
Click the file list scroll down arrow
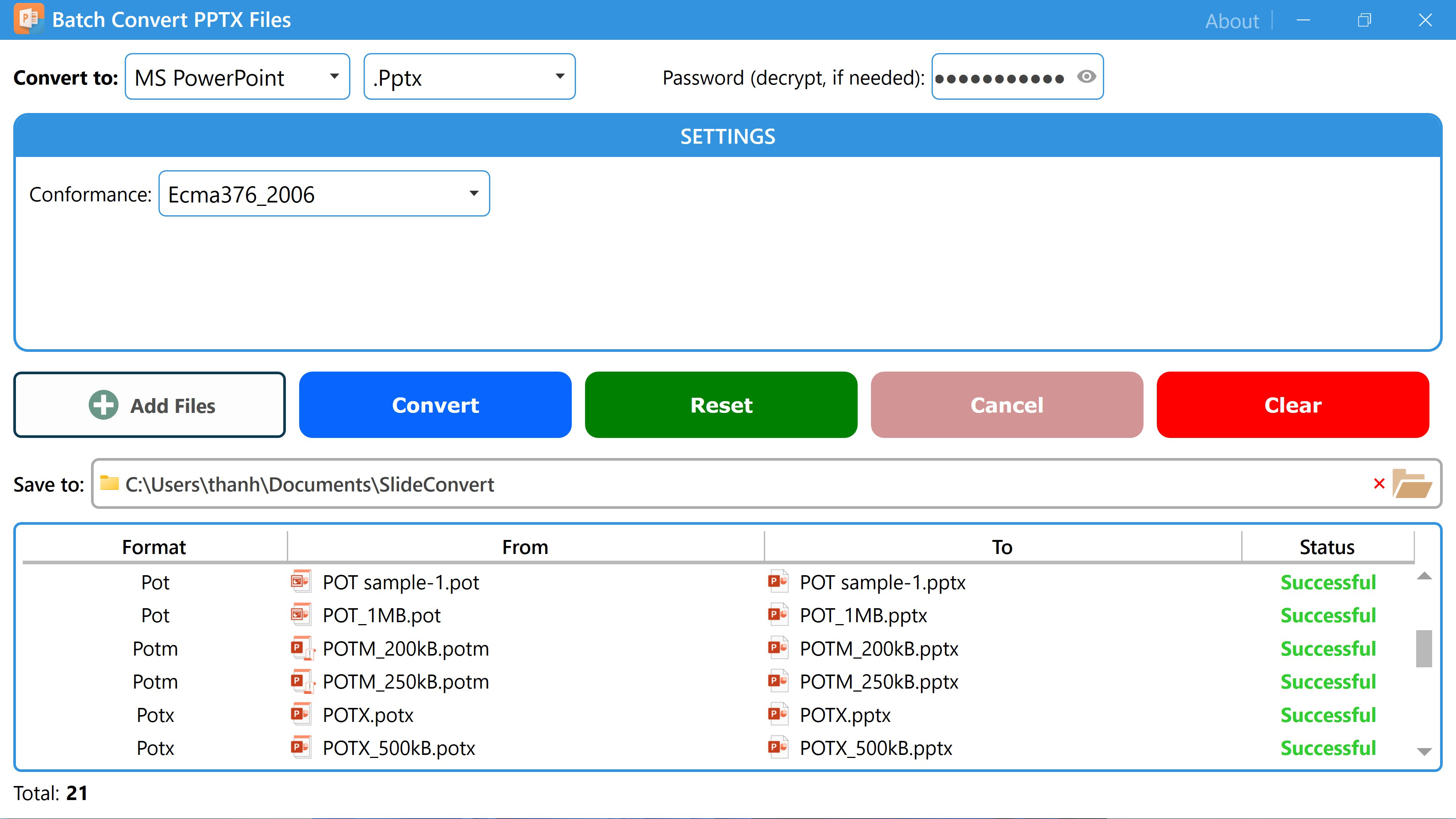click(1425, 752)
